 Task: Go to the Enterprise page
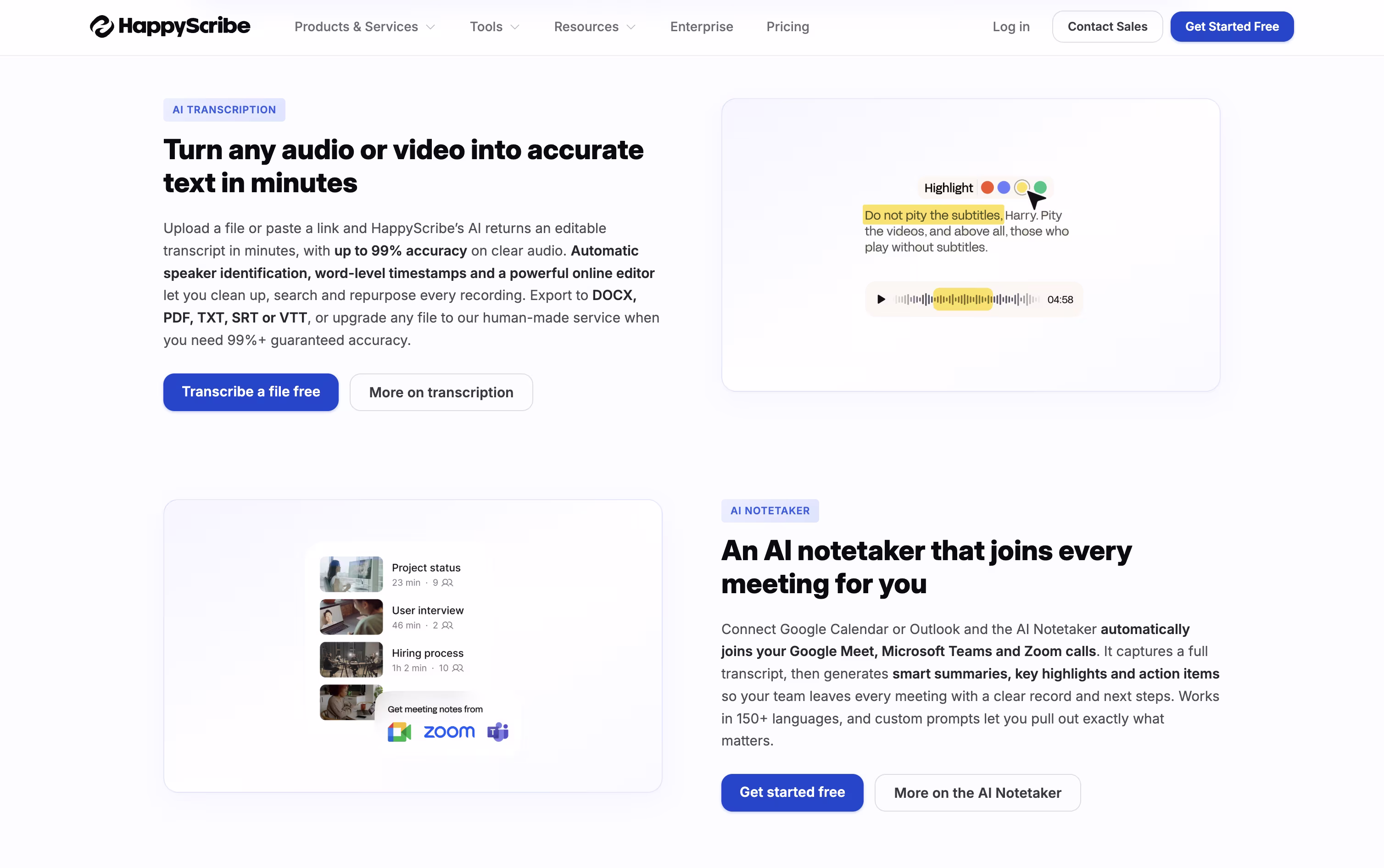tap(702, 27)
